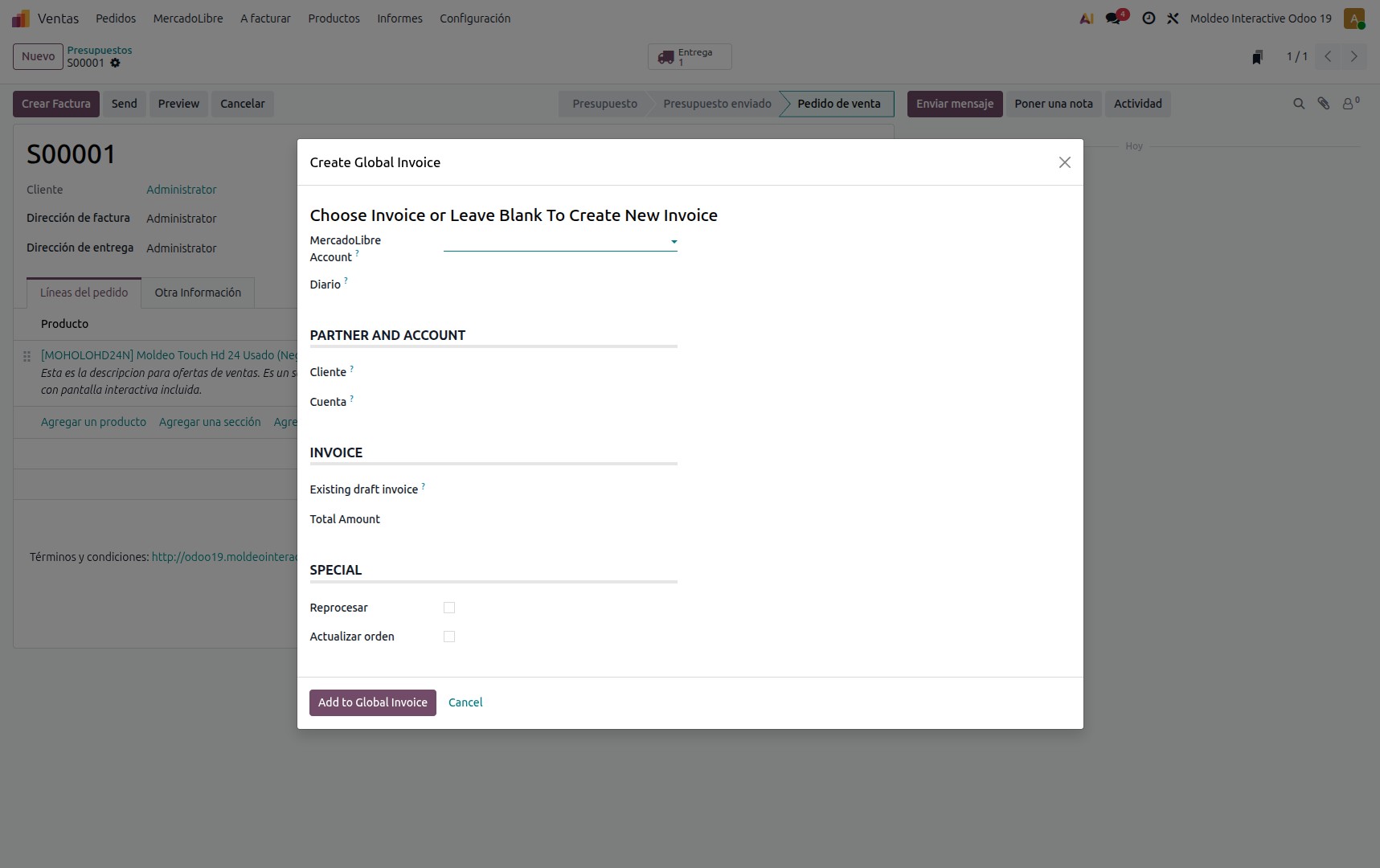Enable the Reprocesar checkbox

pyautogui.click(x=449, y=608)
